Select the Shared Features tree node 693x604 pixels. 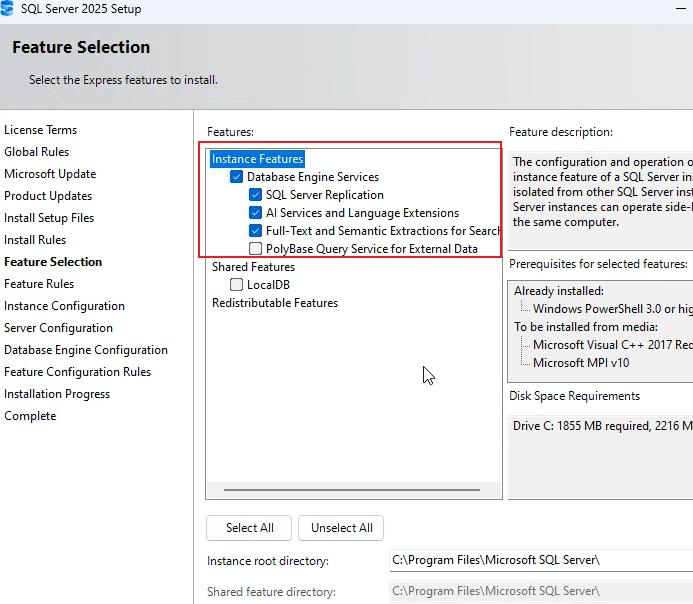(253, 267)
